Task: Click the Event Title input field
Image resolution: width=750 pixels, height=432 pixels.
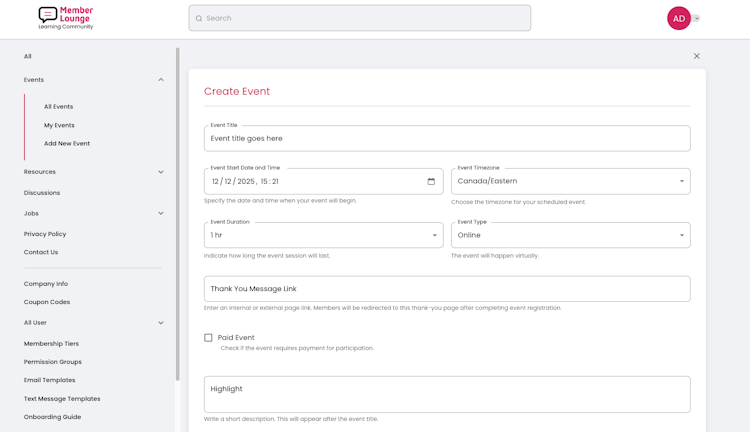Action: [447, 139]
